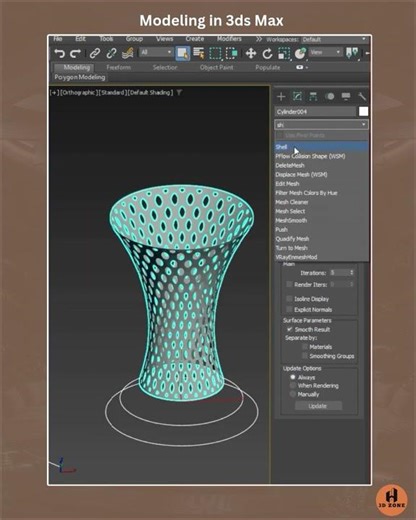
Task: Open the Create menu
Action: pyautogui.click(x=195, y=39)
